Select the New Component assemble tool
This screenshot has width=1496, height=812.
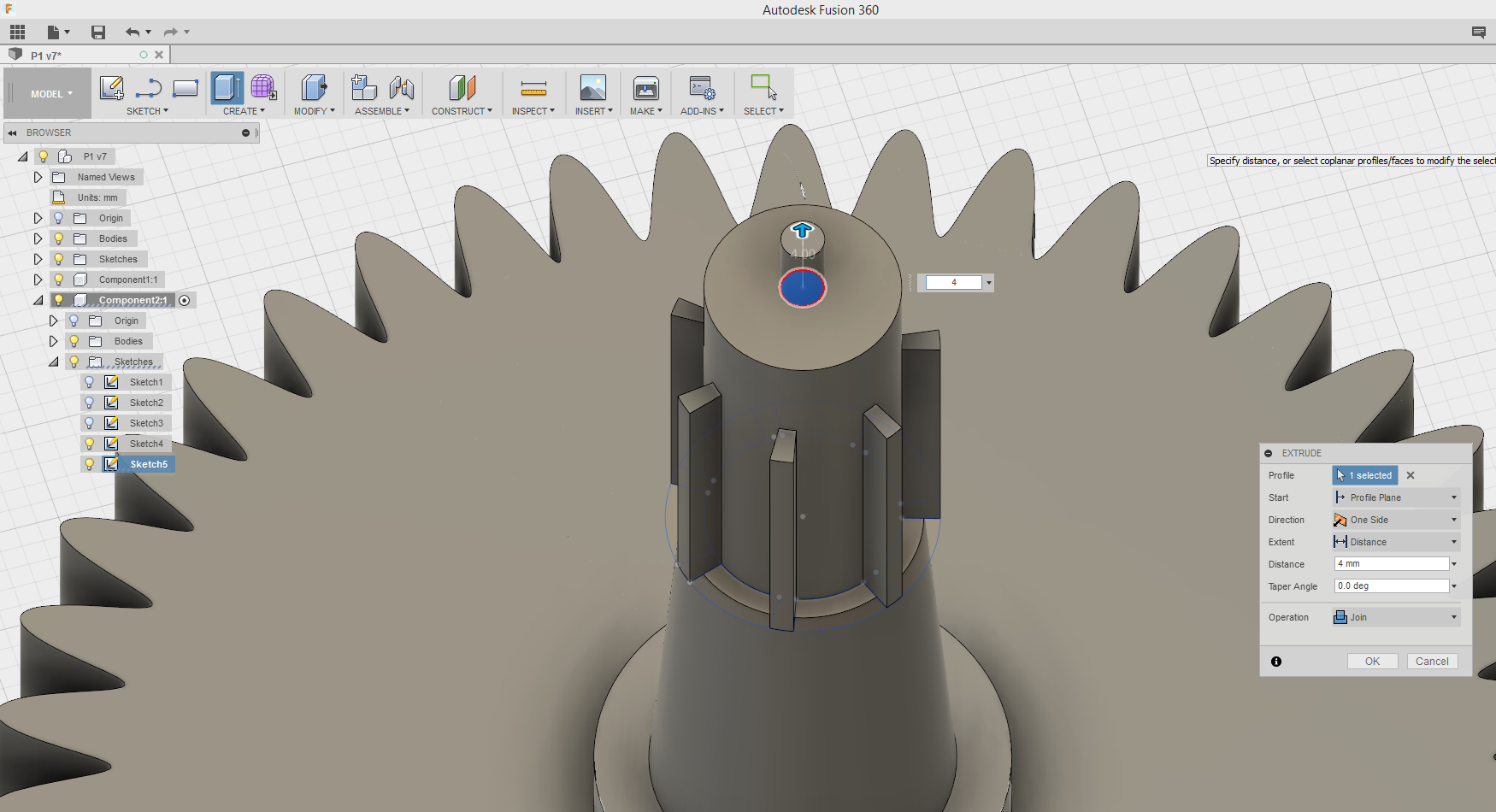pos(364,88)
